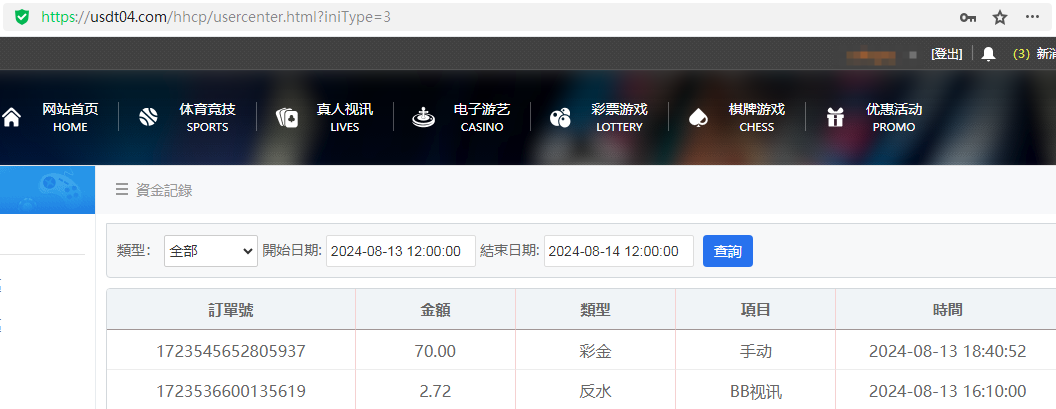Click the blue 查詢 button
Image resolution: width=1056 pixels, height=409 pixels.
pyautogui.click(x=727, y=251)
